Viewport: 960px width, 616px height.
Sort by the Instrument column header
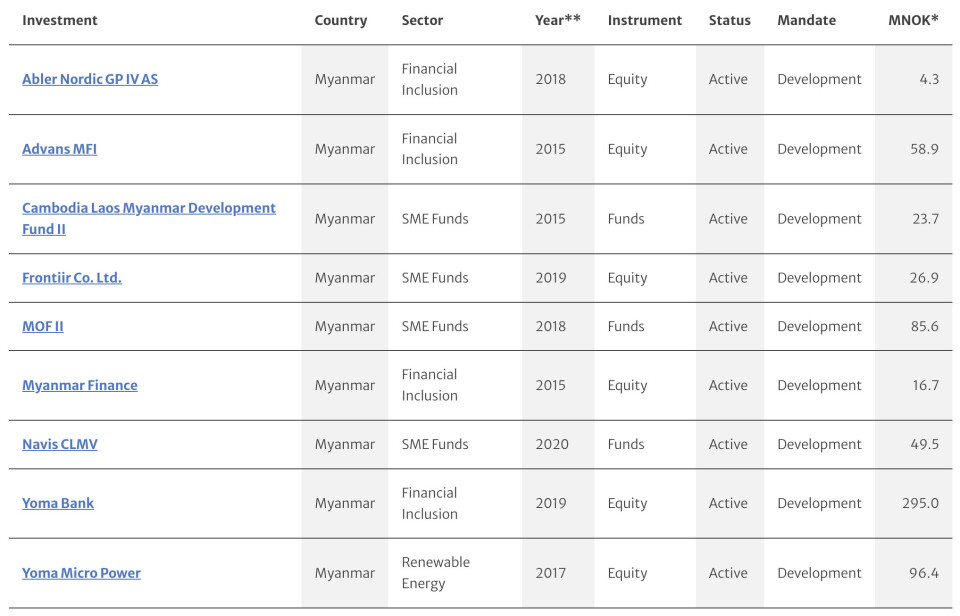pyautogui.click(x=645, y=20)
